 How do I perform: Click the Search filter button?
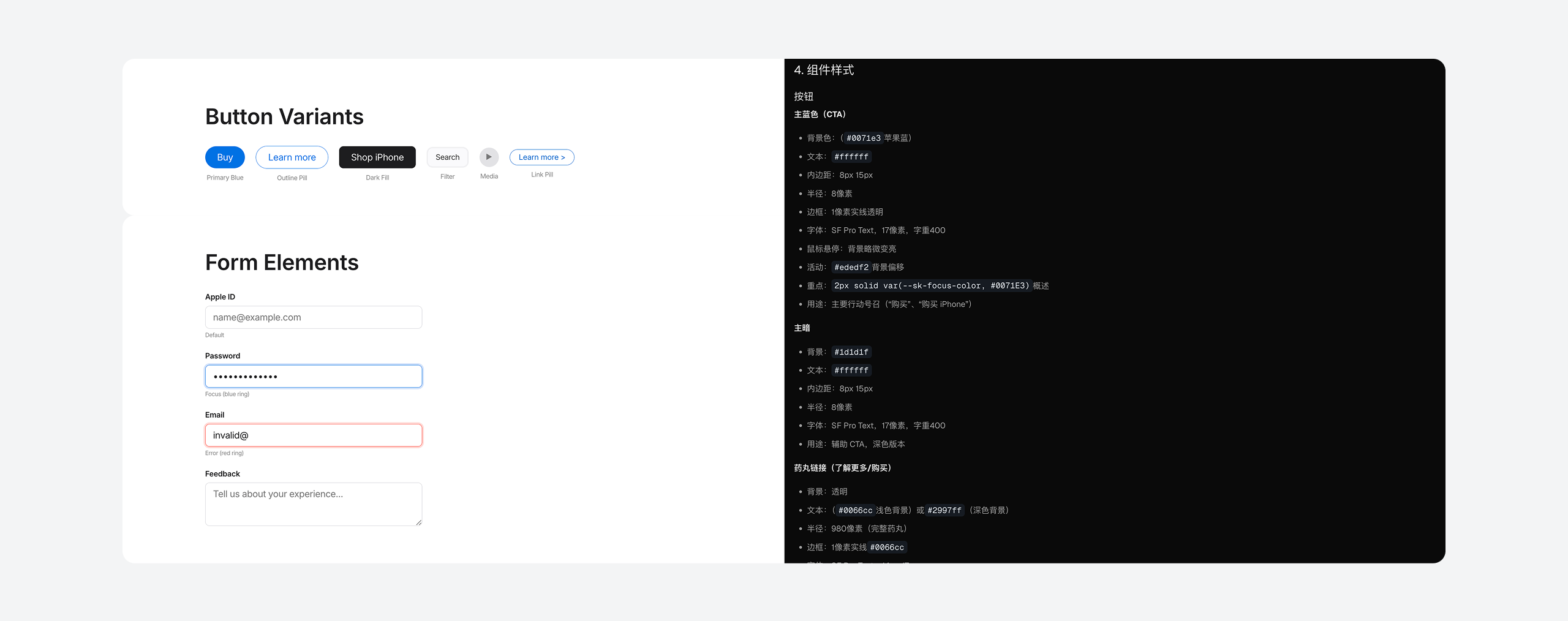point(447,157)
